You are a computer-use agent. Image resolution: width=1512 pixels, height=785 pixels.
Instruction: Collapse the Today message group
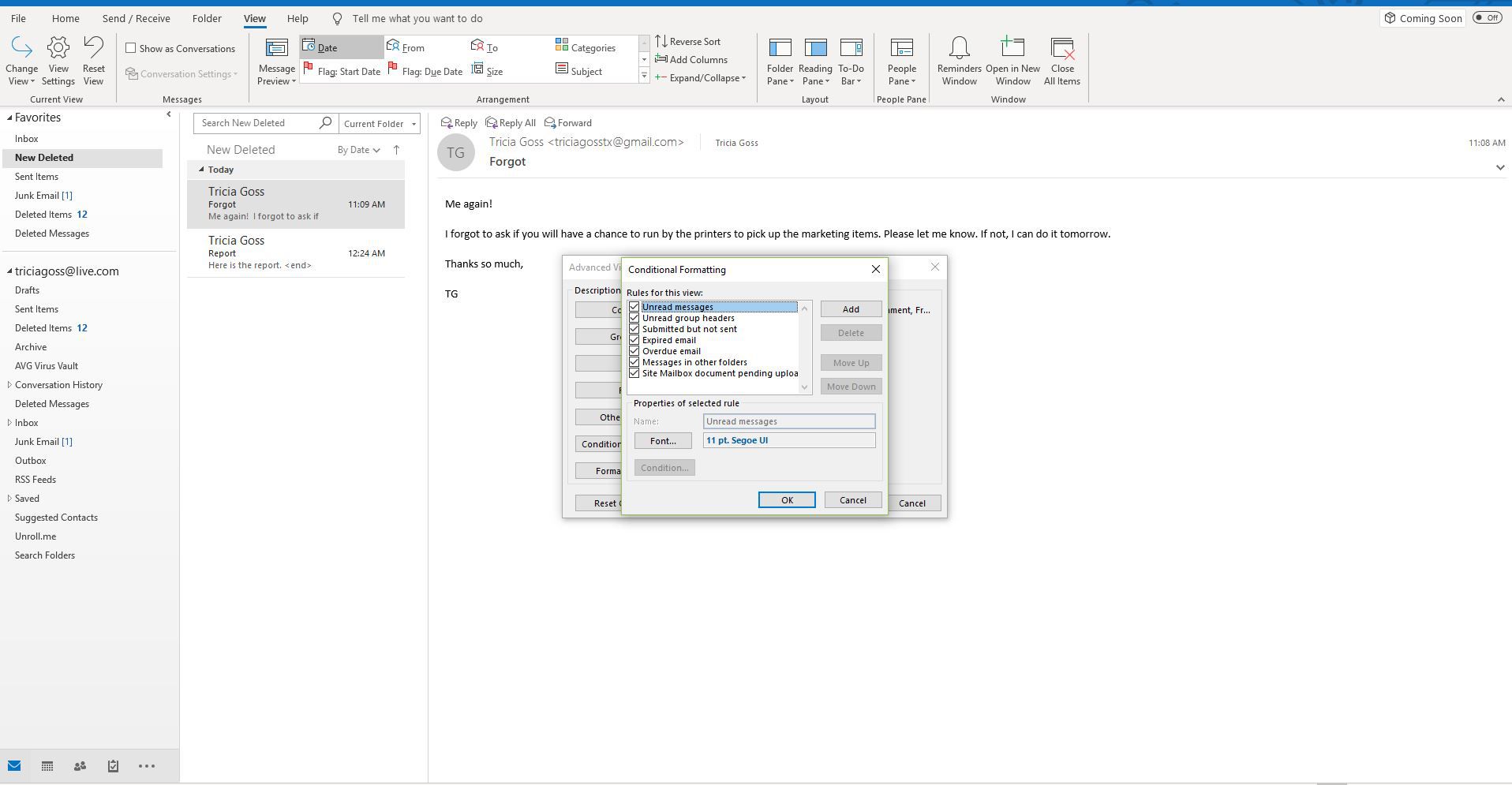tap(201, 170)
